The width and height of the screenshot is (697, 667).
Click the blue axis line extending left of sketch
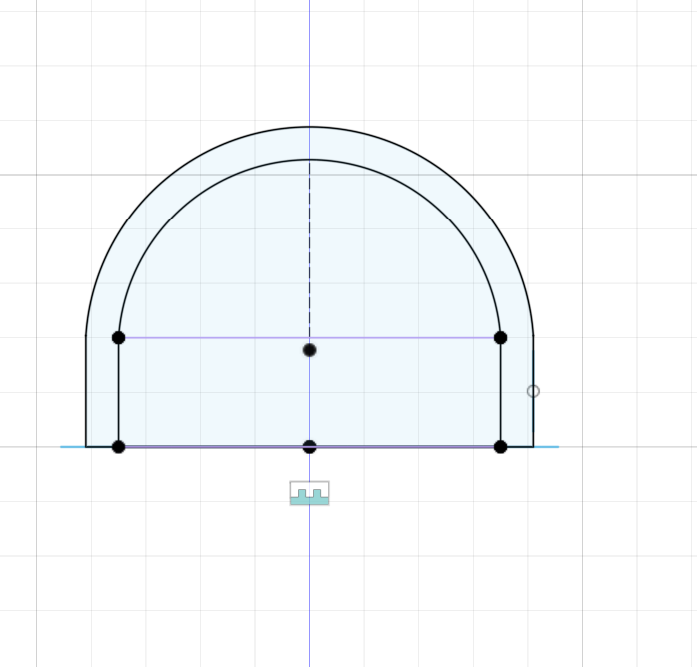pos(72,447)
